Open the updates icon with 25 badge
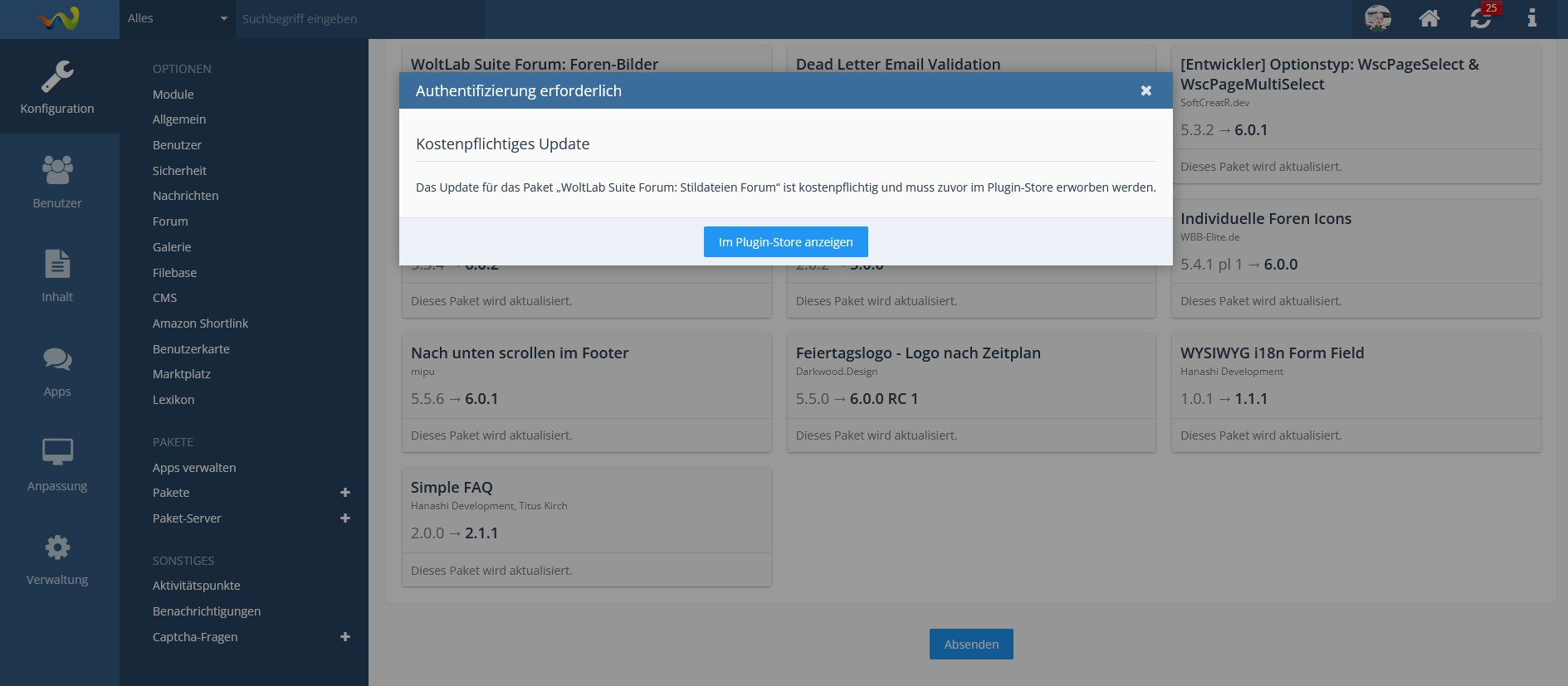 point(1481,18)
